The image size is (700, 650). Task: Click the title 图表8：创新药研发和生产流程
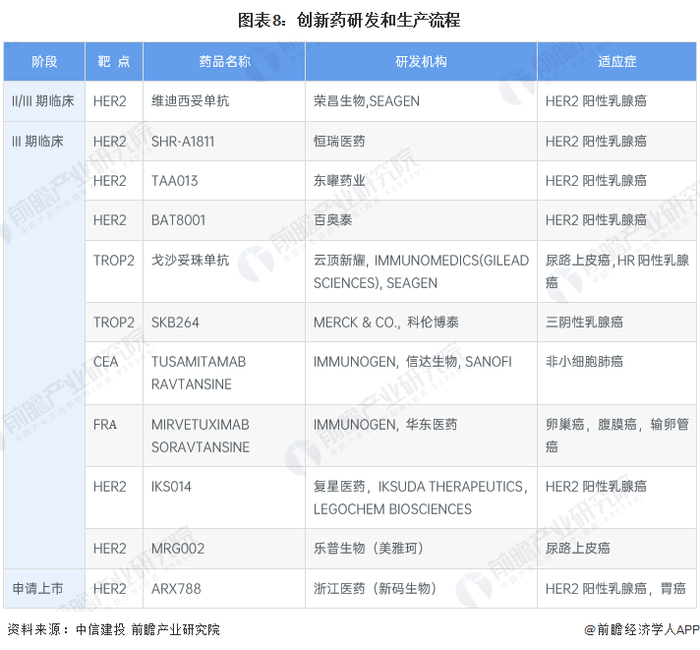(x=349, y=21)
